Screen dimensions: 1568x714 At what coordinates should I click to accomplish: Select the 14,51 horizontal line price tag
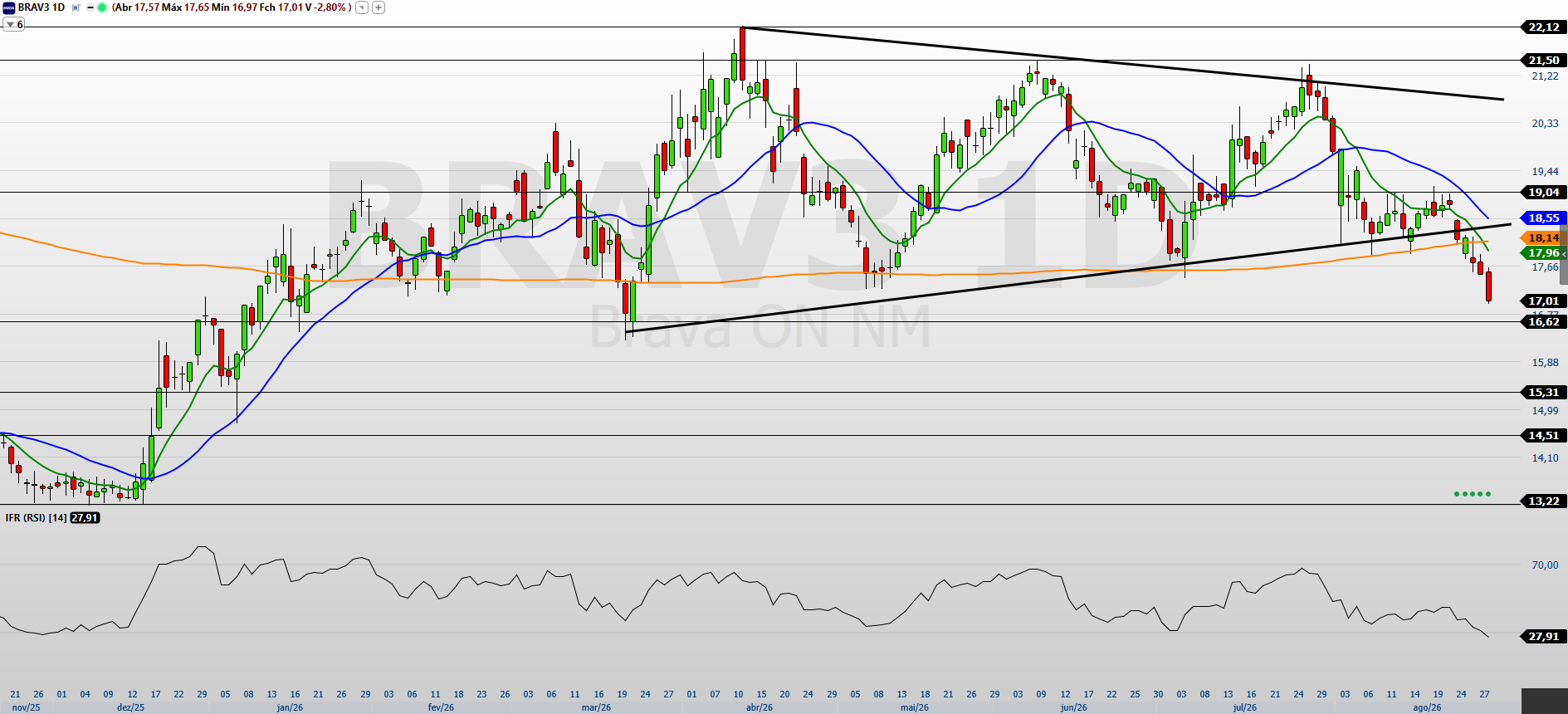pyautogui.click(x=1543, y=436)
